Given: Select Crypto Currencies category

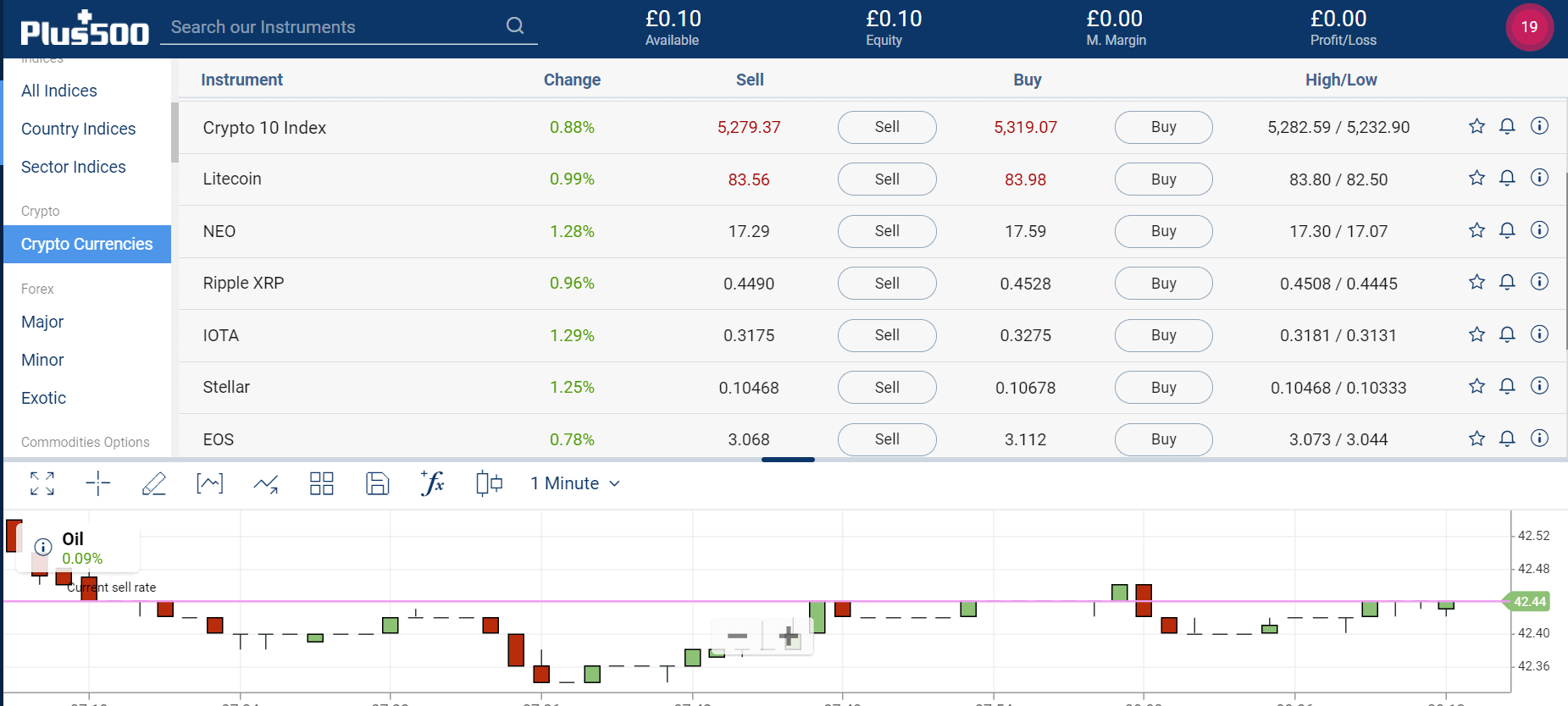Looking at the screenshot, I should (87, 244).
